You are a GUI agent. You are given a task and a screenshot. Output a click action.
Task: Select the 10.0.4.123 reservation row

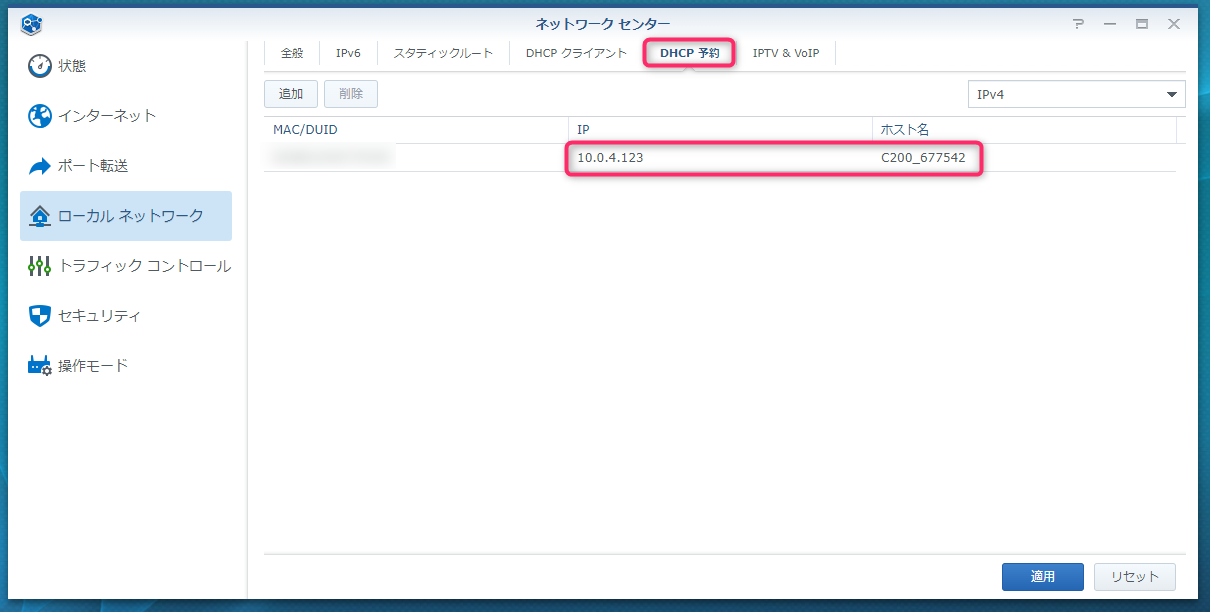coord(720,158)
